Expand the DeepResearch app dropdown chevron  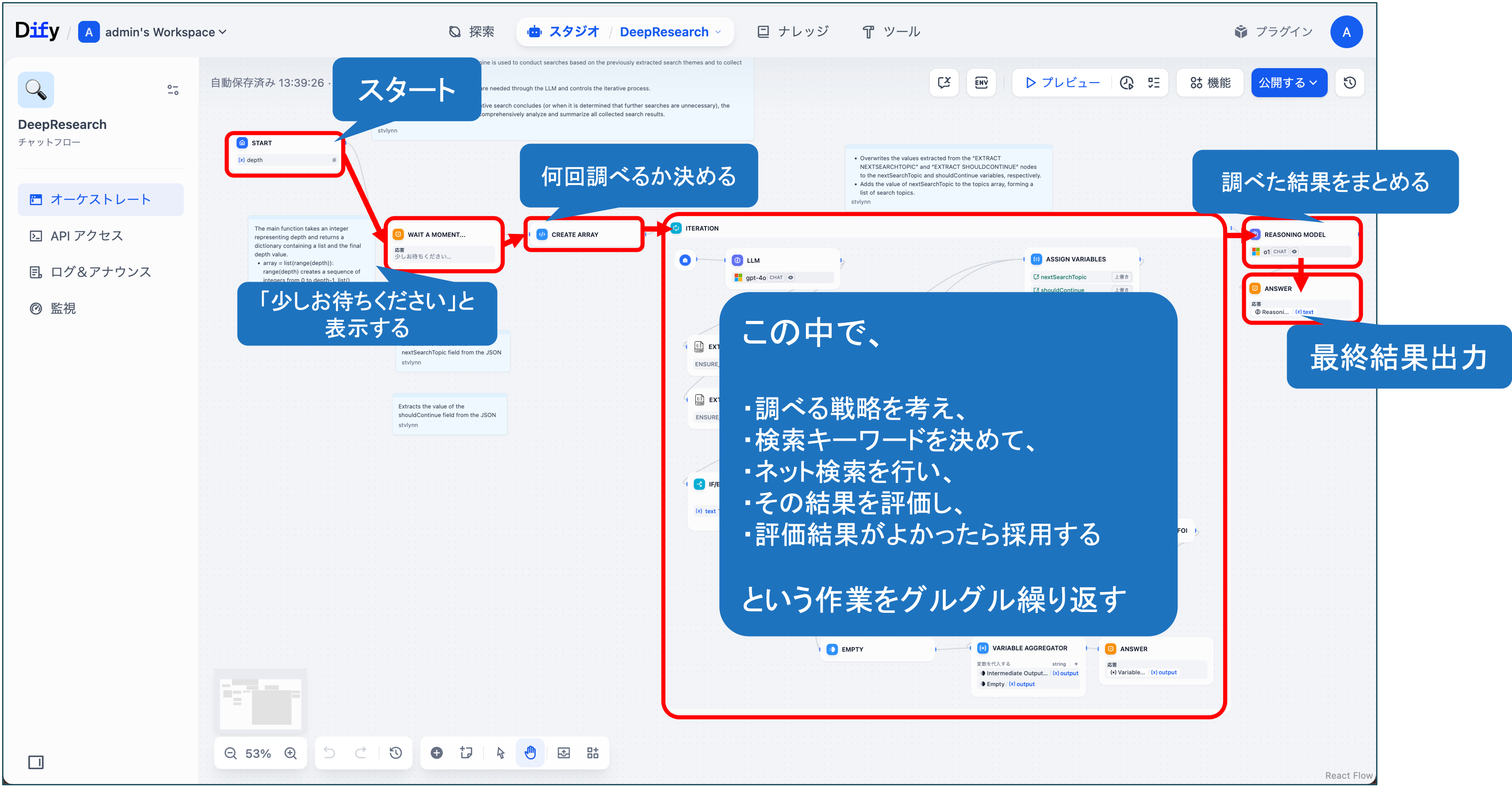click(718, 32)
